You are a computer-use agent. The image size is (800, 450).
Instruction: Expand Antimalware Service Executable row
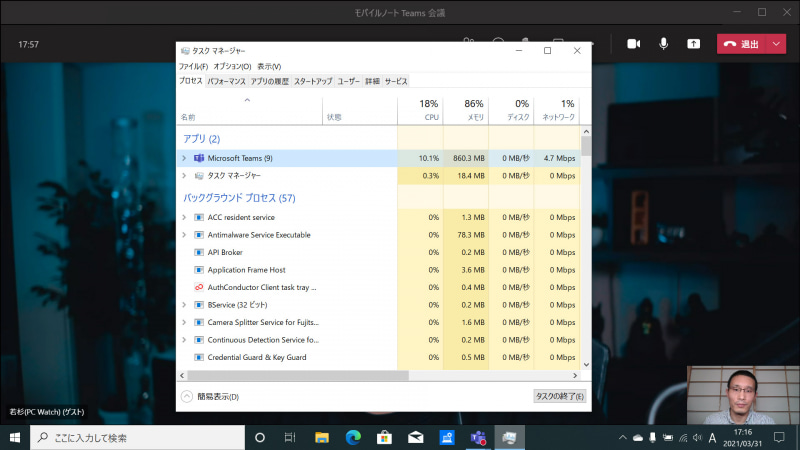coord(184,235)
